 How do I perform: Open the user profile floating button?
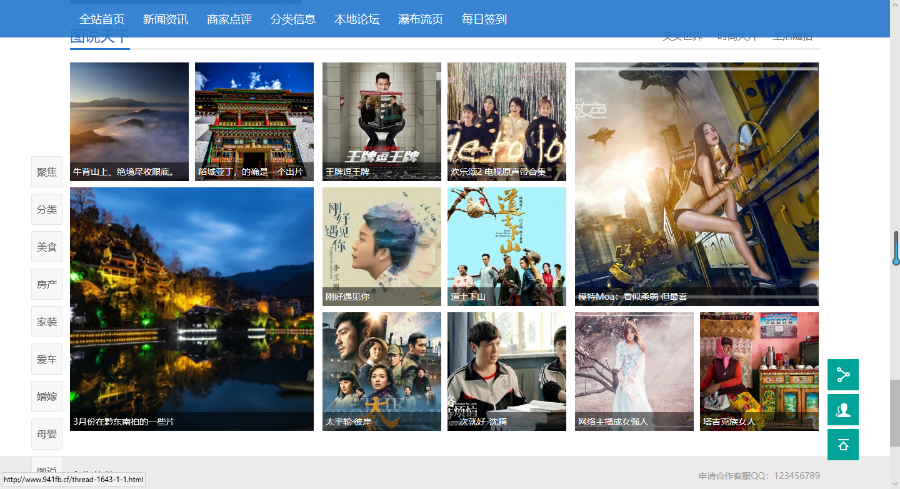(x=843, y=410)
